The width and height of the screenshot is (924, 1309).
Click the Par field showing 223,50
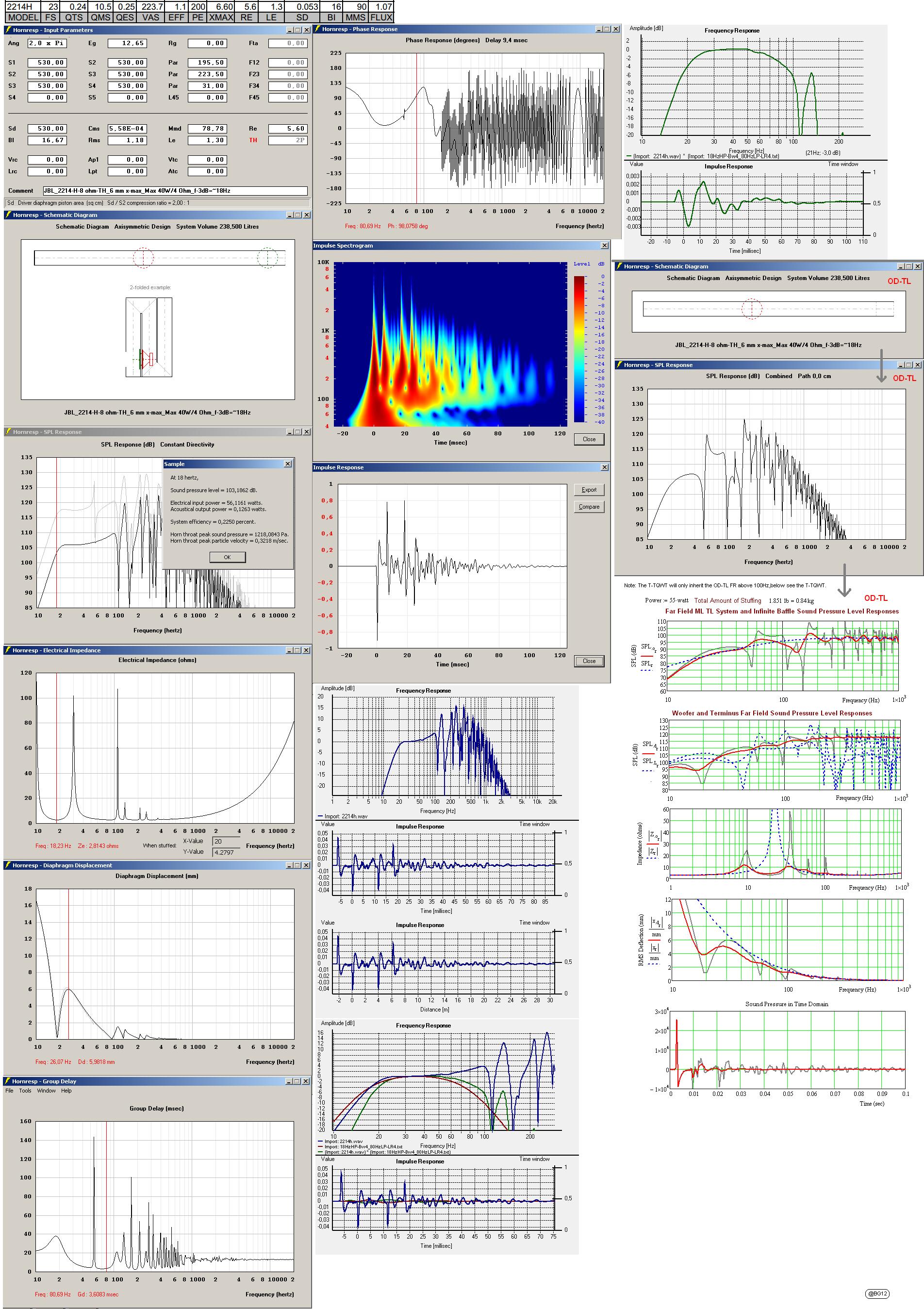click(208, 74)
